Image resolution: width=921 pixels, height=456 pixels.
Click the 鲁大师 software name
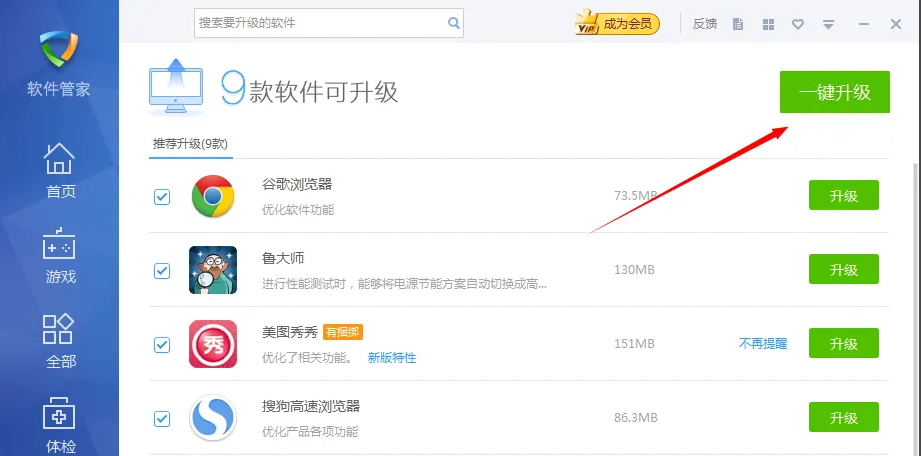pyautogui.click(x=283, y=258)
